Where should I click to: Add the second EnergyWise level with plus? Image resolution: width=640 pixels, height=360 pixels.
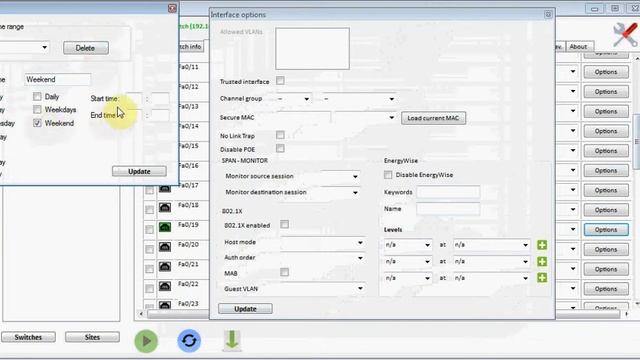click(542, 261)
